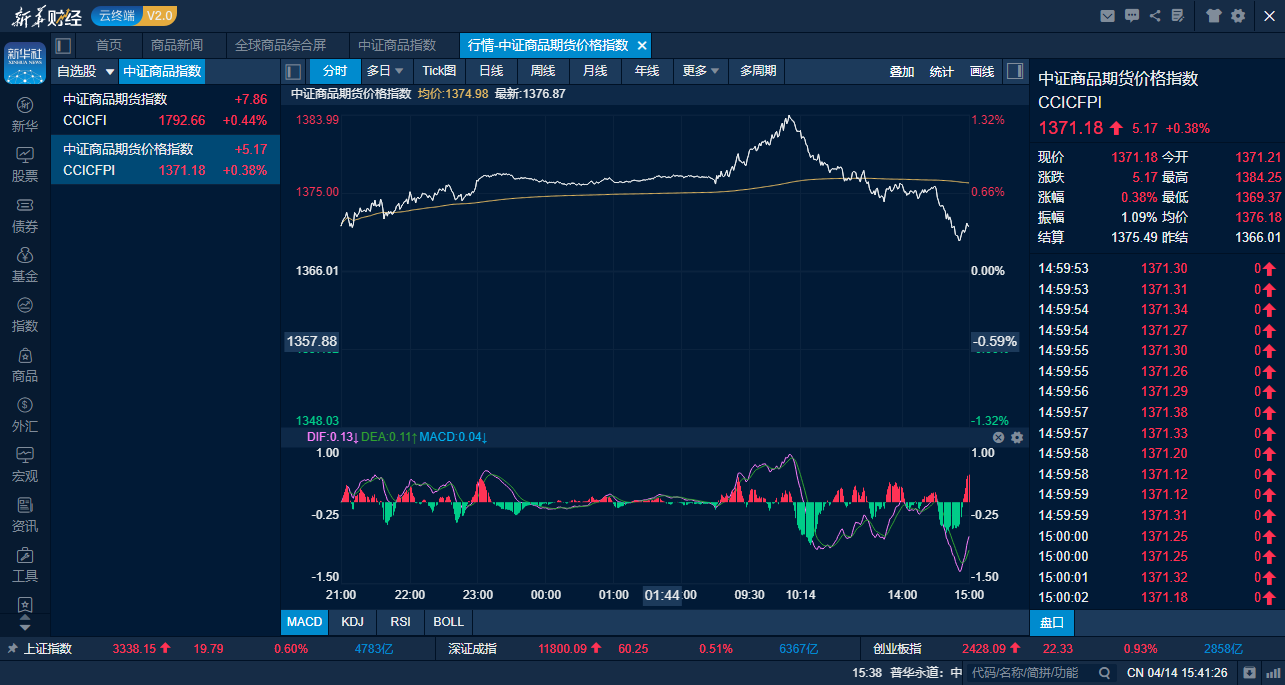Viewport: 1285px width, 685px height.
Task: Open MACD indicator settings gear icon
Action: coord(1017,437)
